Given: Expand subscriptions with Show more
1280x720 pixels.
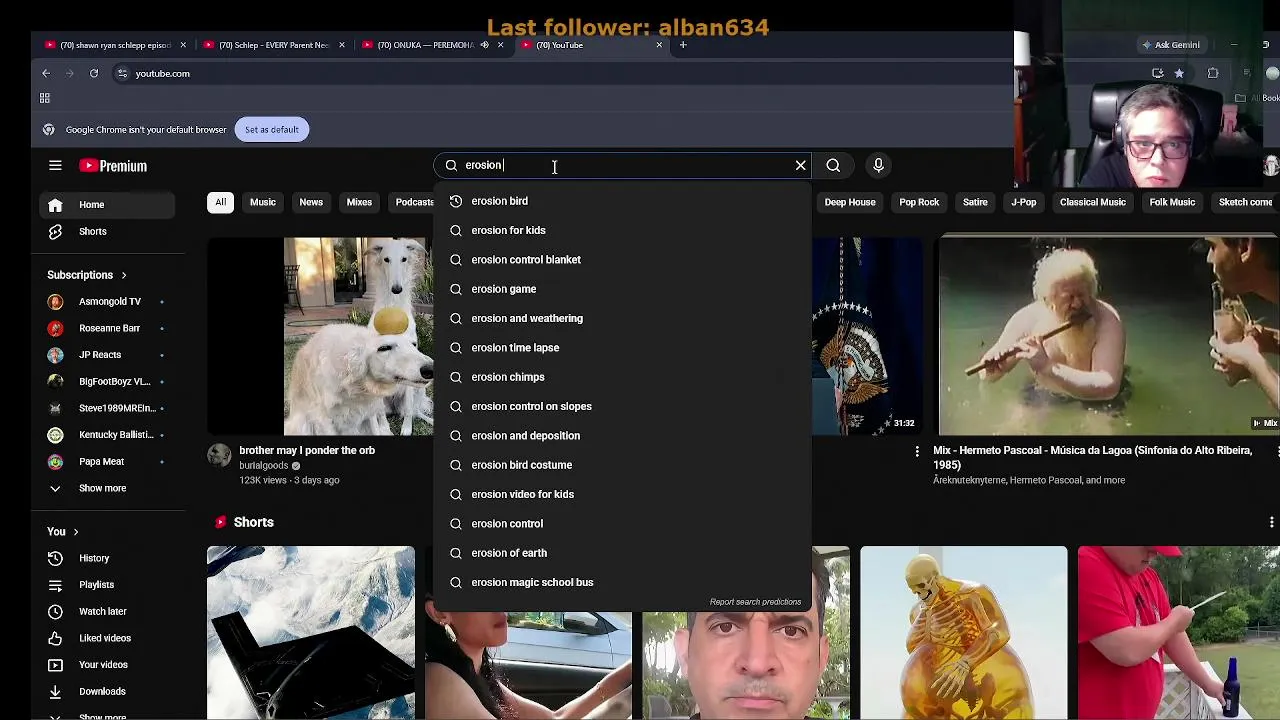Looking at the screenshot, I should click(x=108, y=488).
